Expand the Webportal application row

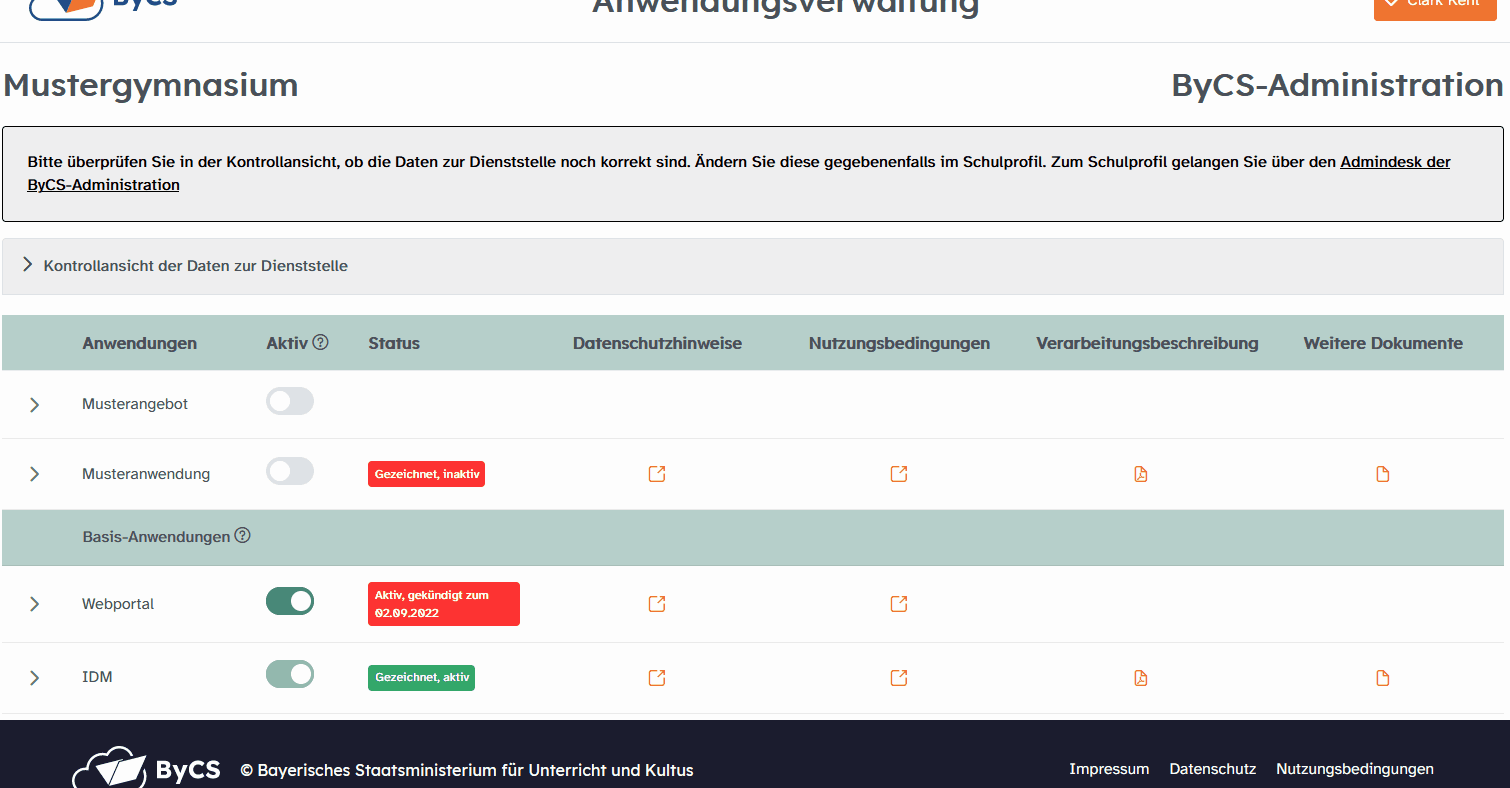[34, 603]
